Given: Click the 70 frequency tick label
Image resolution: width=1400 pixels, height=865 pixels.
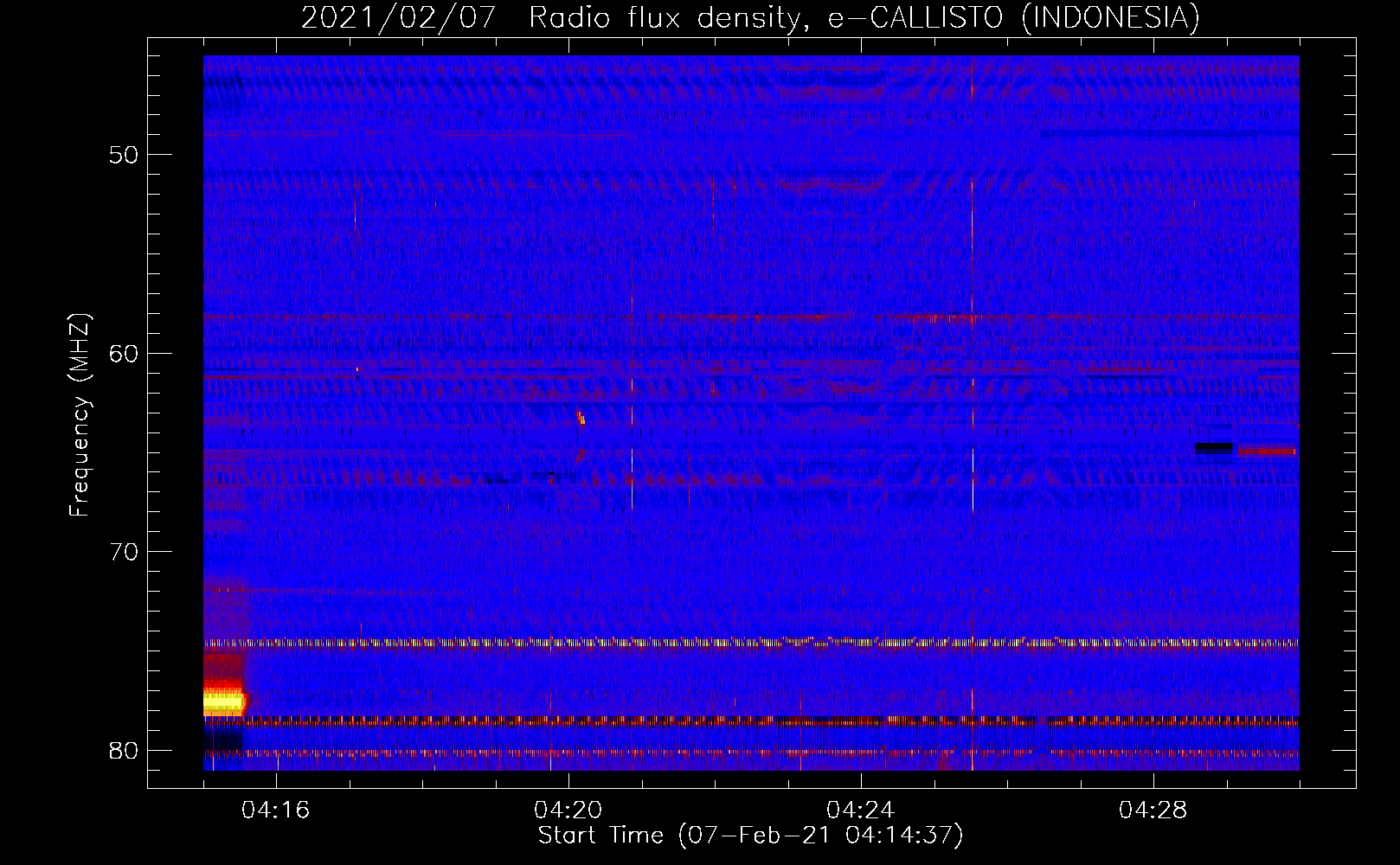Looking at the screenshot, I should (x=124, y=552).
